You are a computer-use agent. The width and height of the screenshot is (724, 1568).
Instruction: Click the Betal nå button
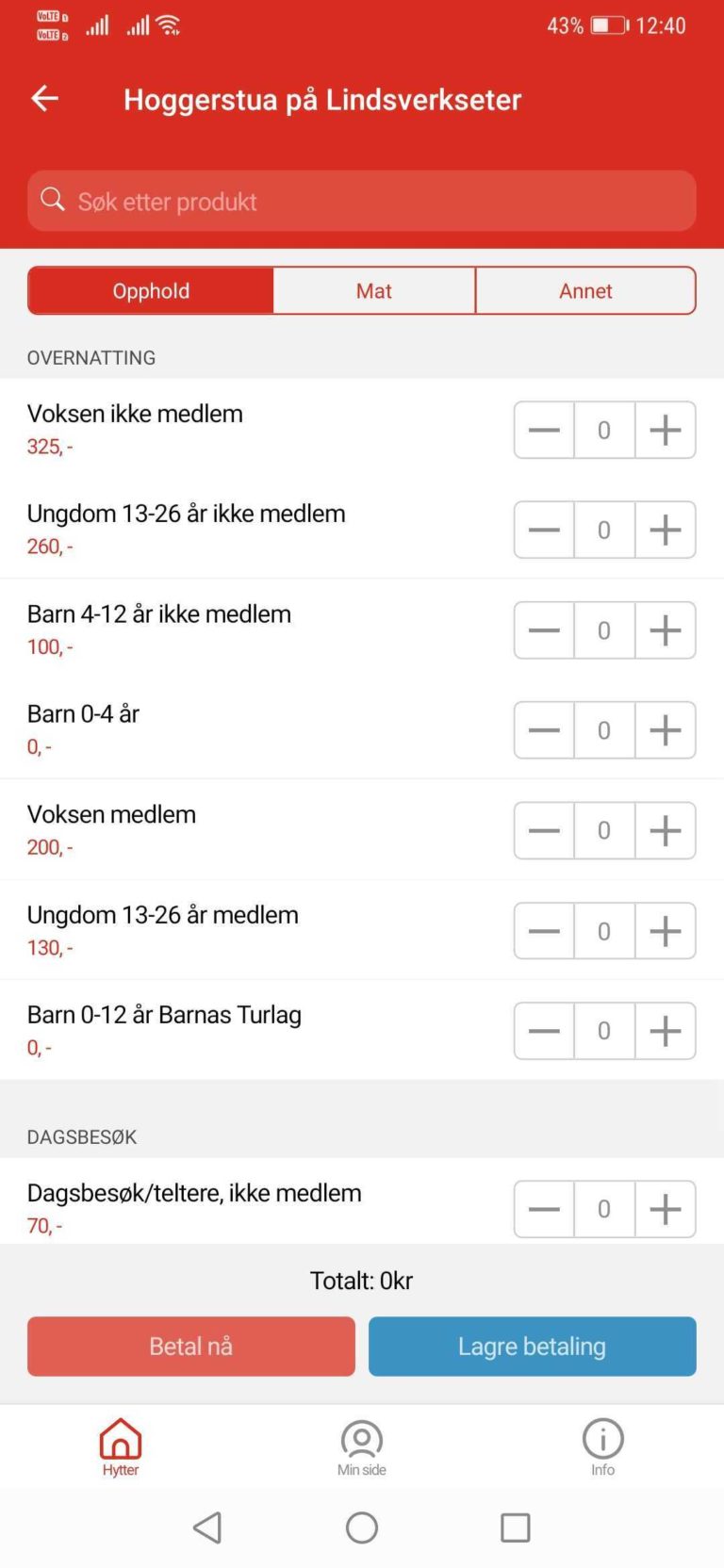pyautogui.click(x=191, y=1347)
